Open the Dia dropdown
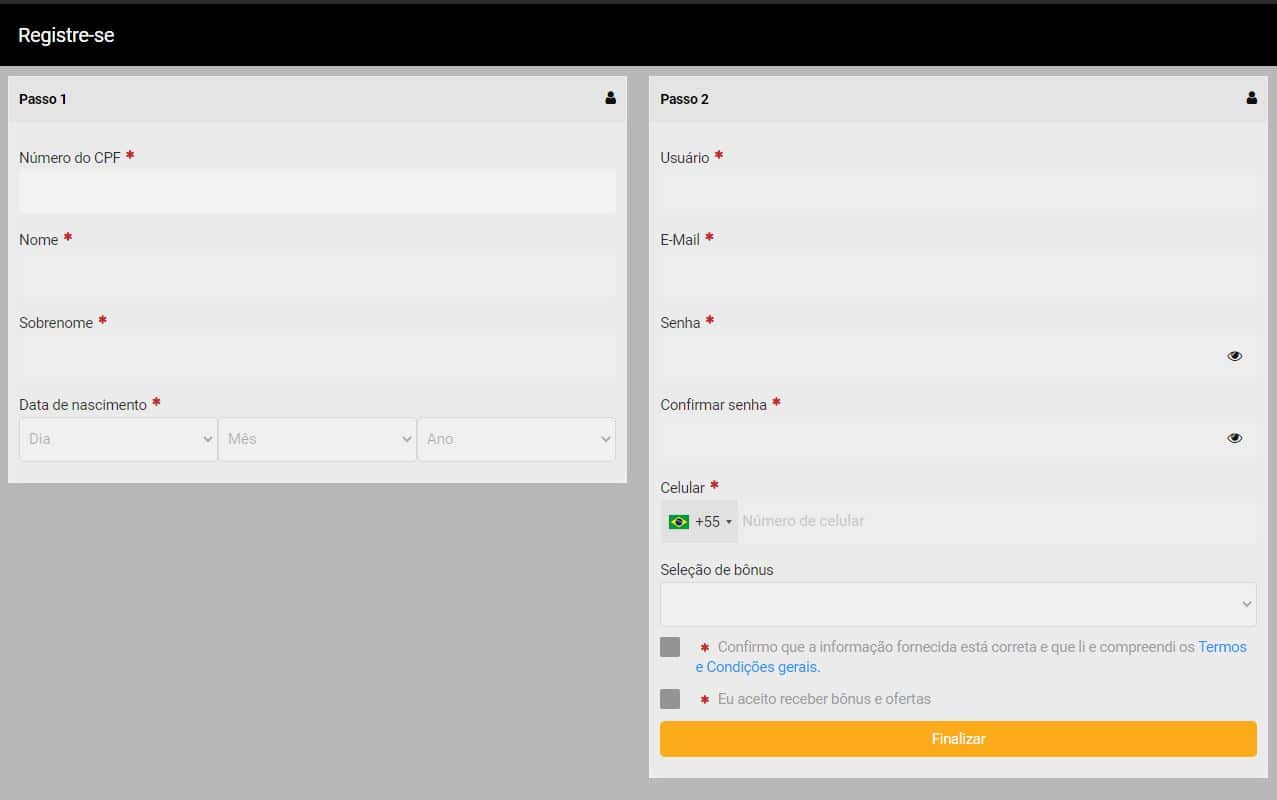The image size is (1277, 800). [118, 439]
